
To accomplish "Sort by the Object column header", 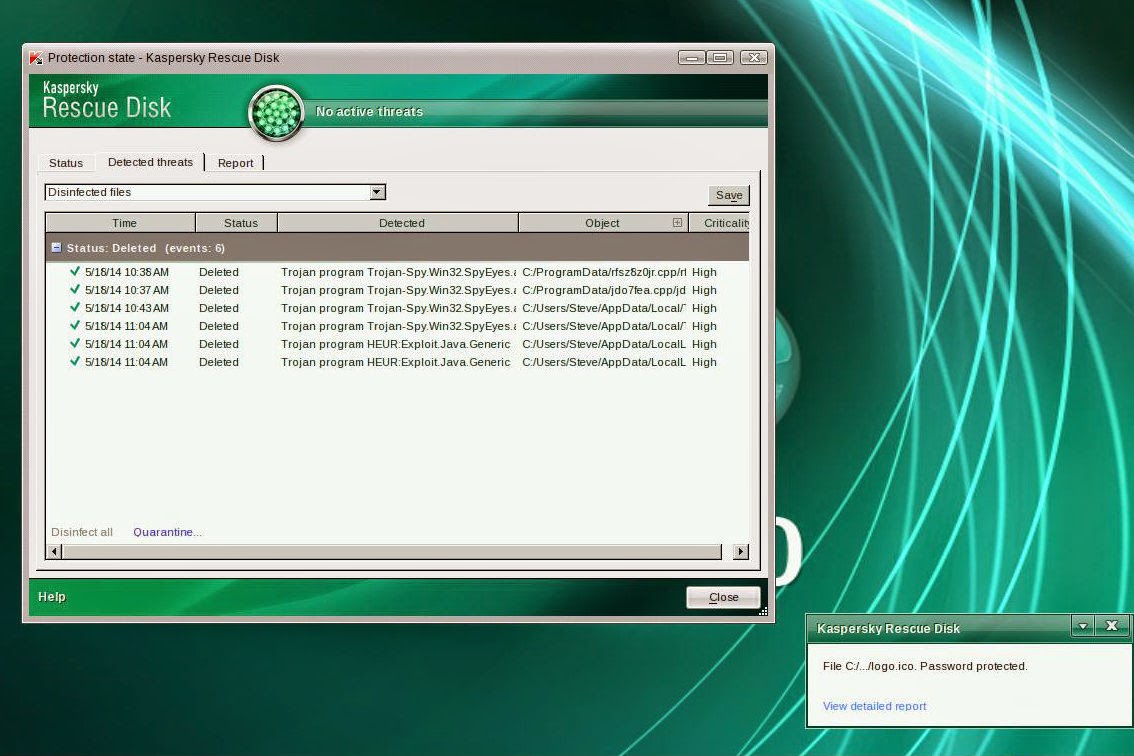I will click(602, 223).
